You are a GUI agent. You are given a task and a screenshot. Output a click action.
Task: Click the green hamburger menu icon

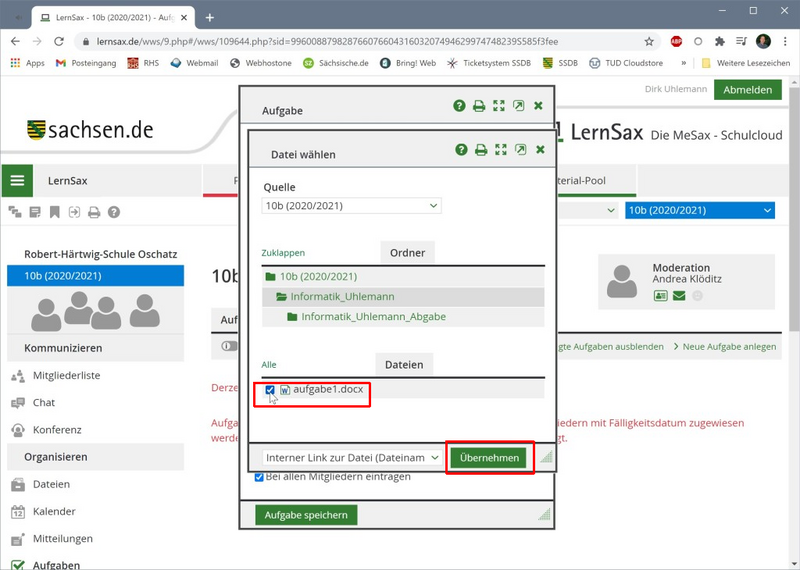(17, 181)
